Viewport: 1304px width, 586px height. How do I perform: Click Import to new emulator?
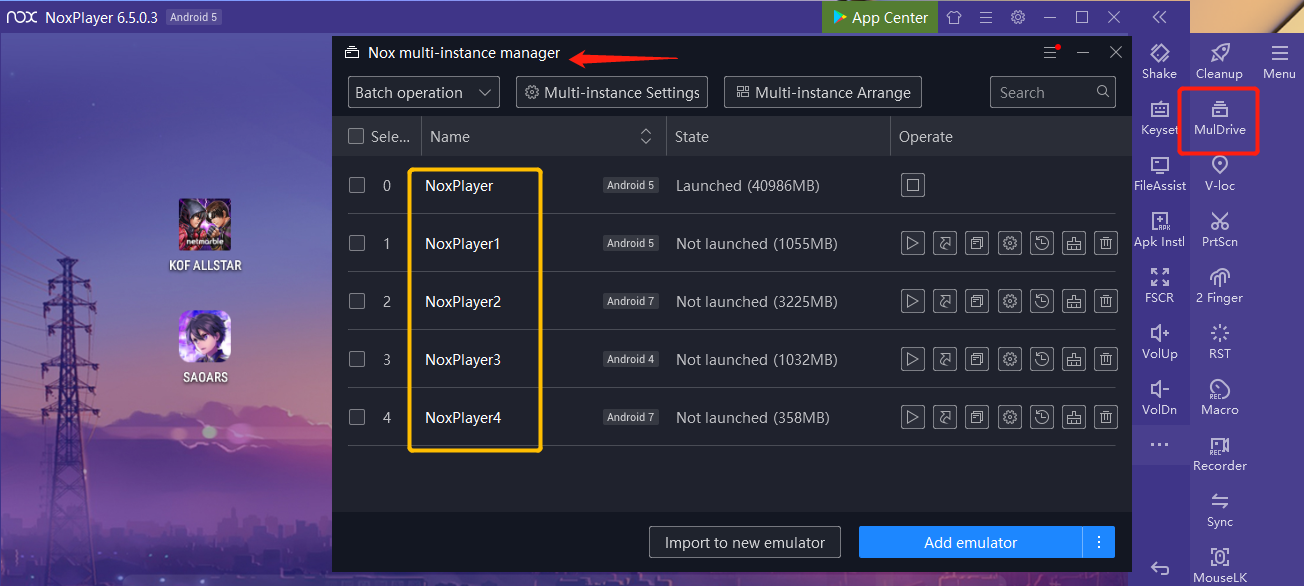pos(745,542)
